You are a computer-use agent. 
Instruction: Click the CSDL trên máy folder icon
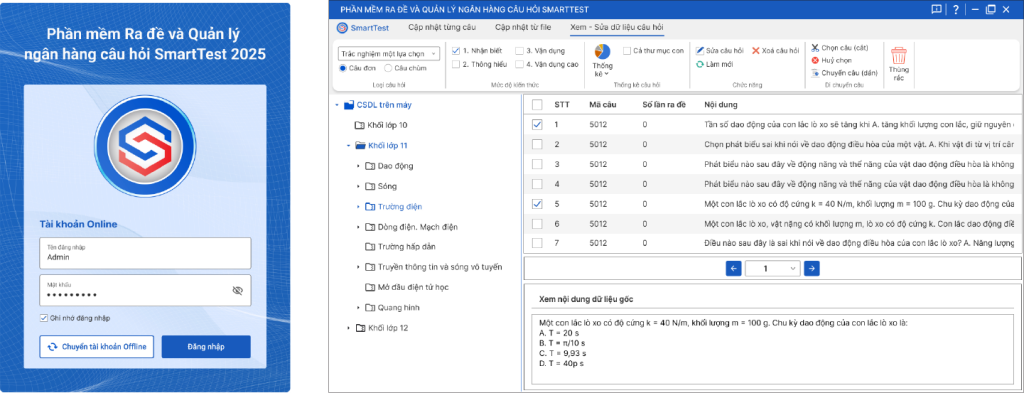pos(349,104)
